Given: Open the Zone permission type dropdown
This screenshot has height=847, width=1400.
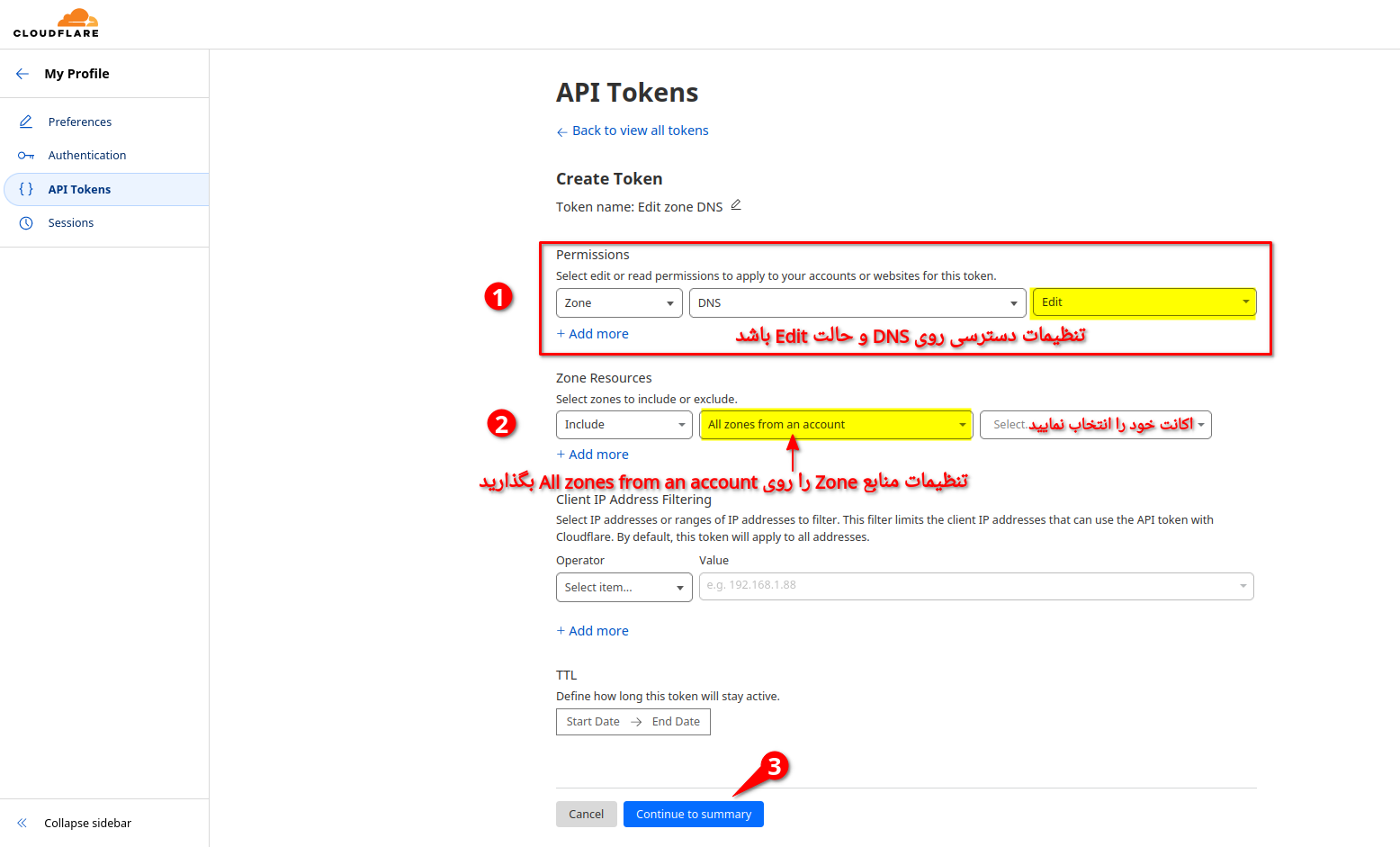Looking at the screenshot, I should click(619, 303).
